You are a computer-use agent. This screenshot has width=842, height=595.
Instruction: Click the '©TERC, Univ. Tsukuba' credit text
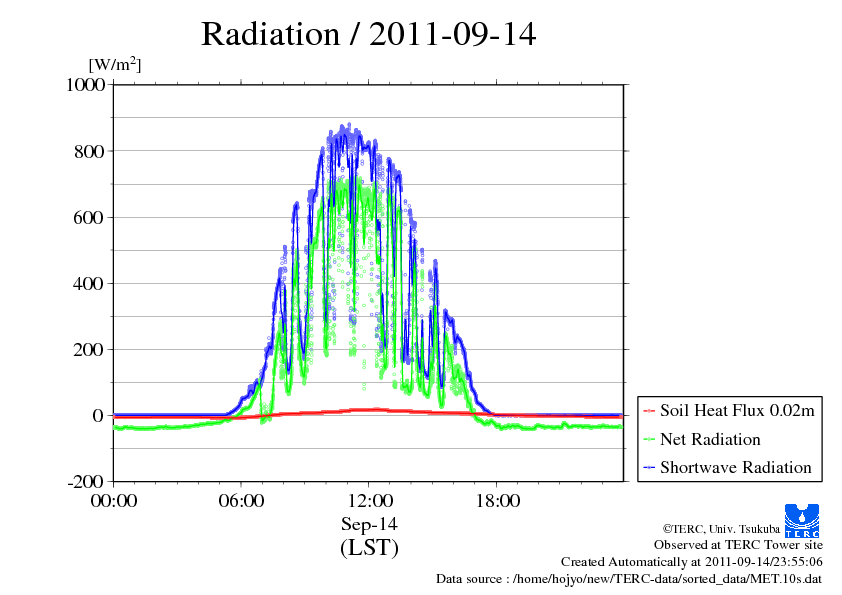tap(721, 529)
